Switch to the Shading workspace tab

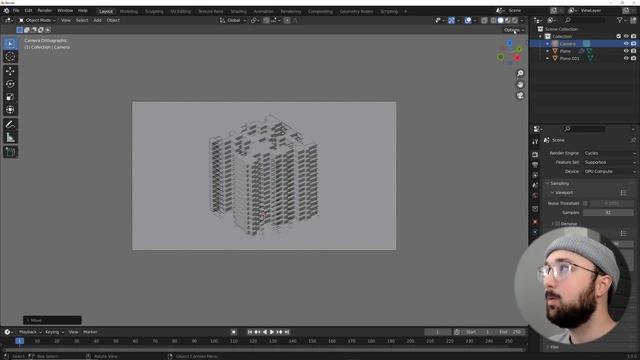point(238,11)
